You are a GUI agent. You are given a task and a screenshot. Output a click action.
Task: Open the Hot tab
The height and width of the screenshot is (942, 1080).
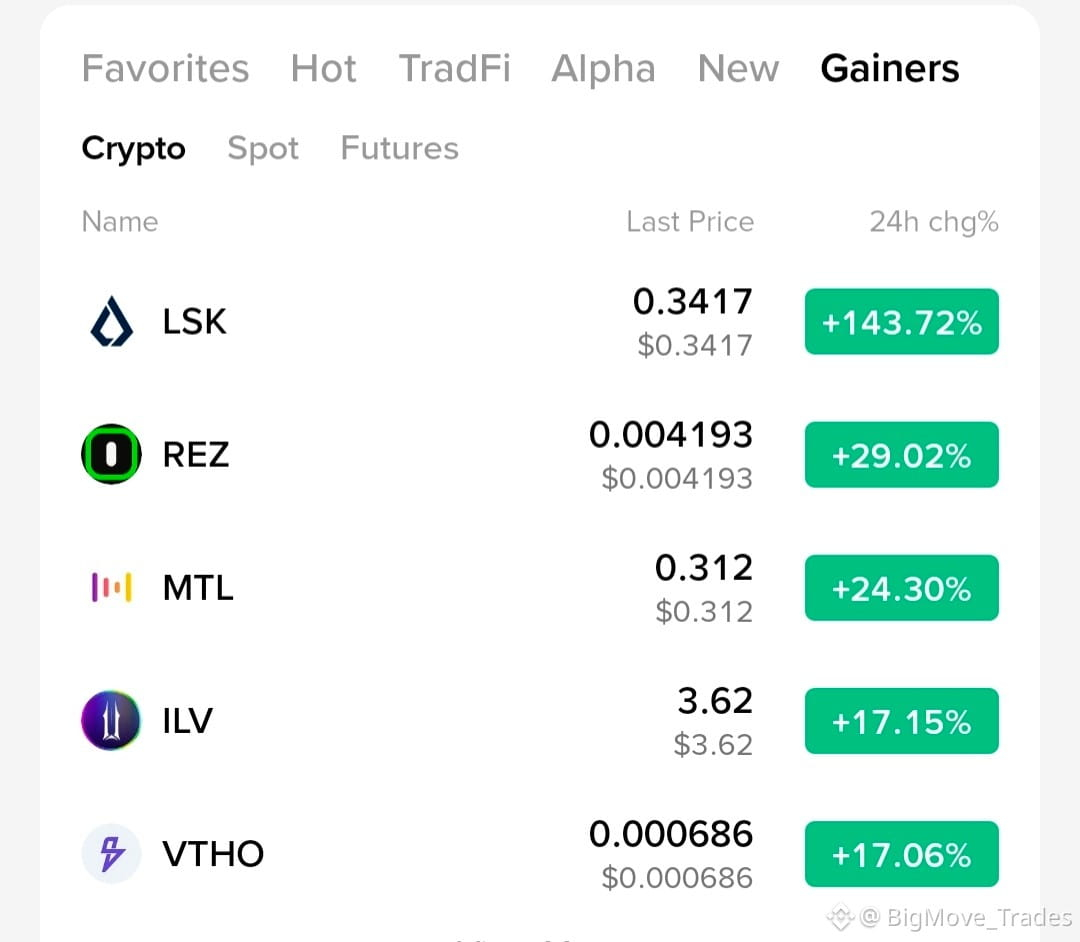[324, 68]
